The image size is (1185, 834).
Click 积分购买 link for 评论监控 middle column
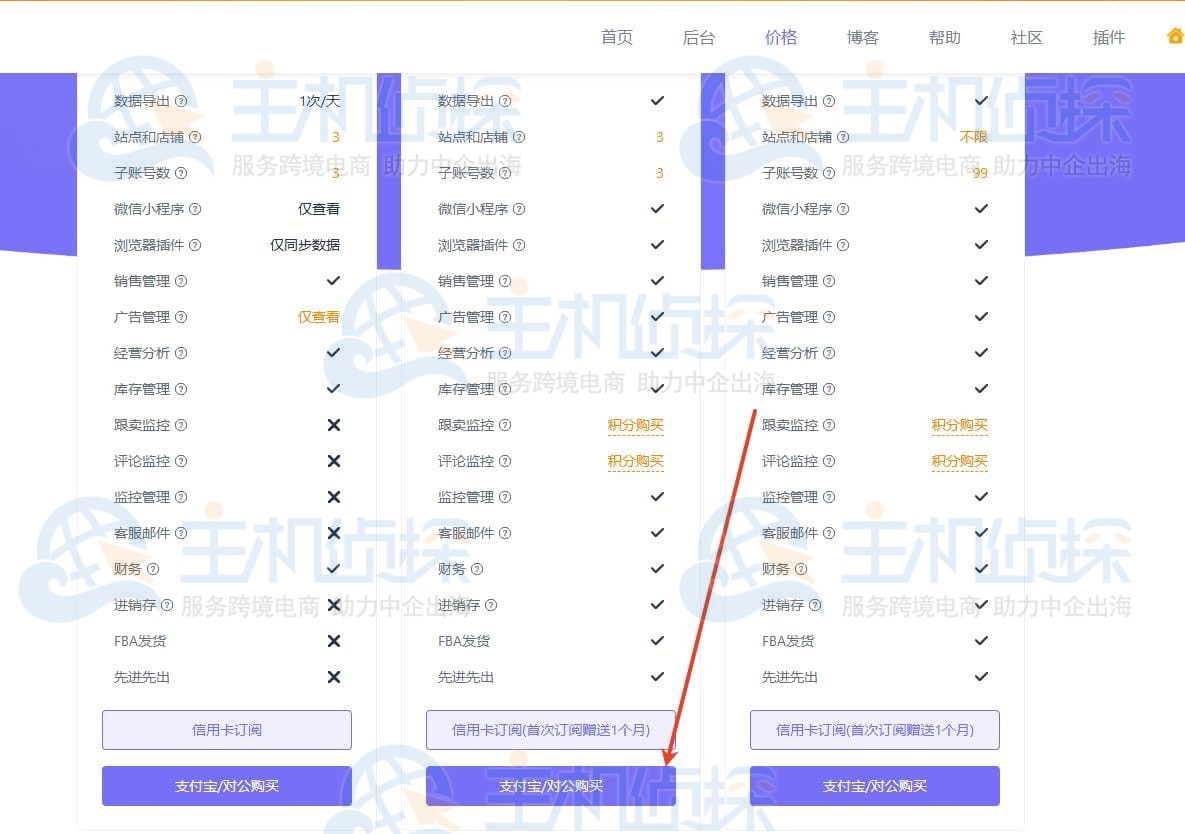coord(636,461)
